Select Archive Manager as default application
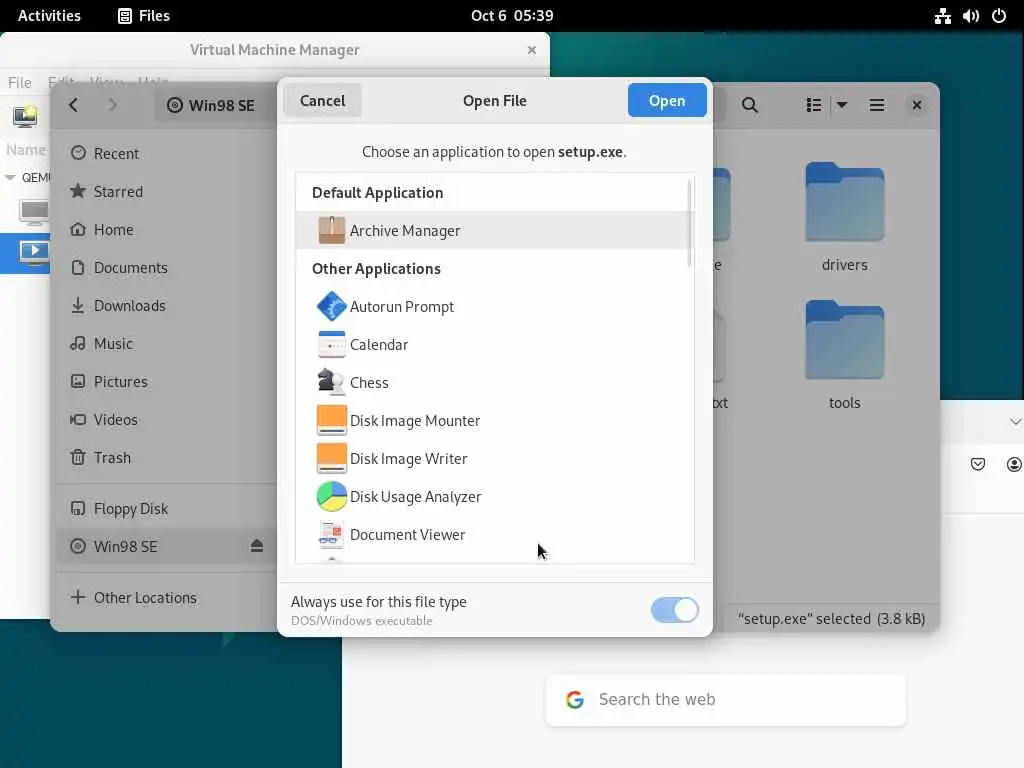 493,231
